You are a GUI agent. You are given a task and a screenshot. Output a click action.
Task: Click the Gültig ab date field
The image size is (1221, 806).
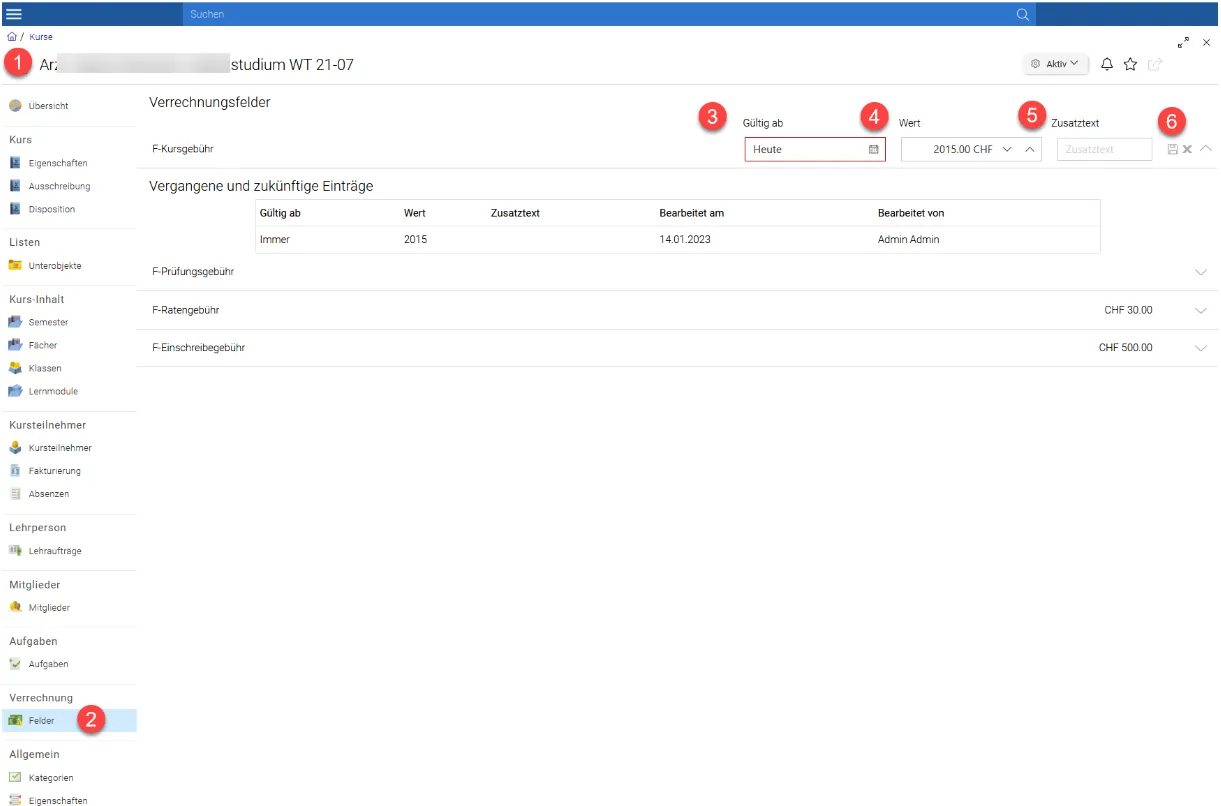815,149
